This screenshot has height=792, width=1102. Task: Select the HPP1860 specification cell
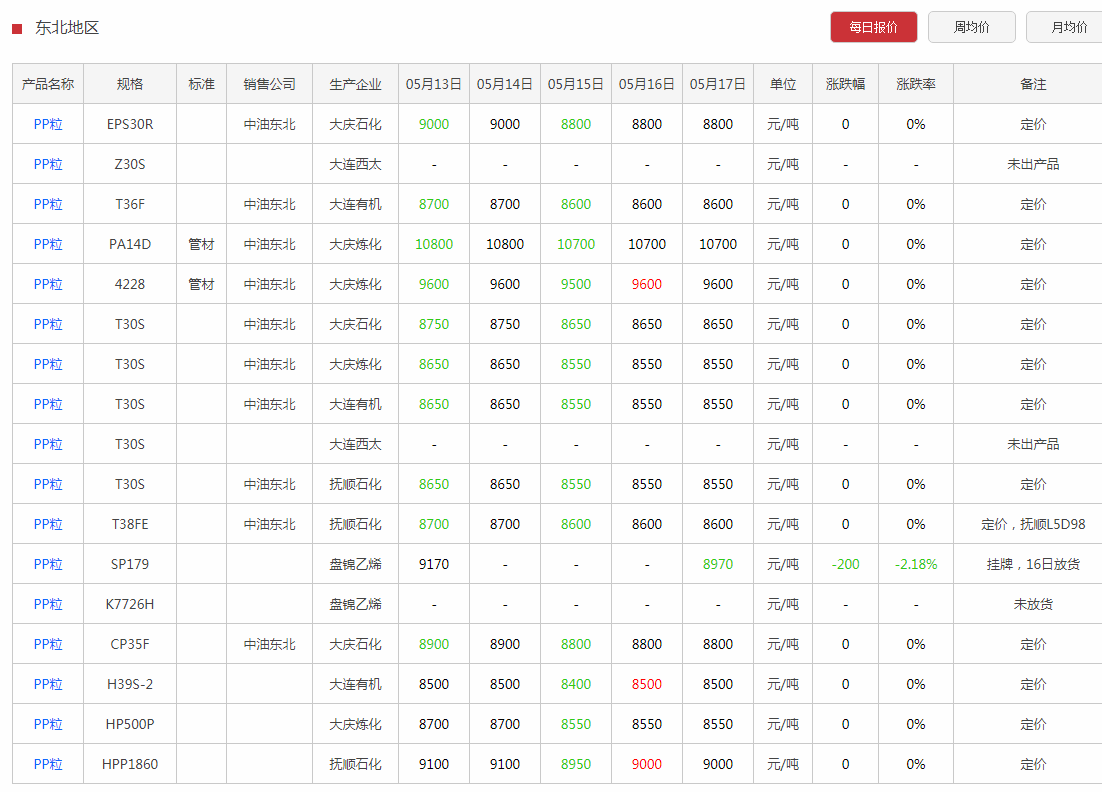coord(130,765)
